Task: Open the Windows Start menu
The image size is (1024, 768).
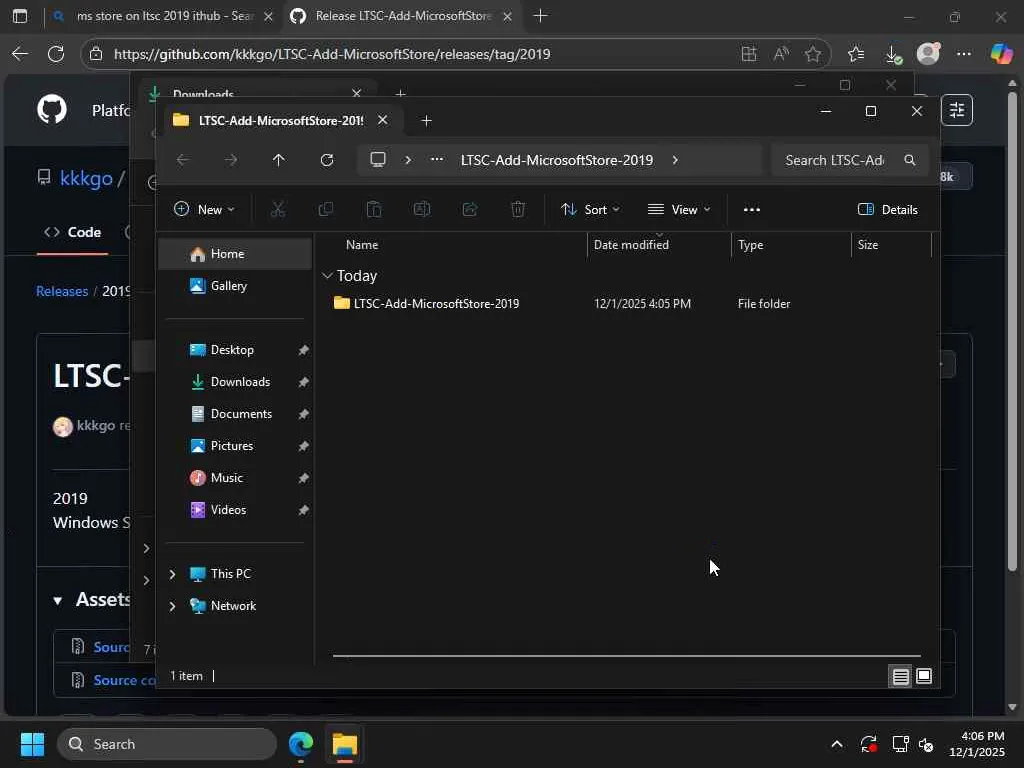Action: [32, 744]
